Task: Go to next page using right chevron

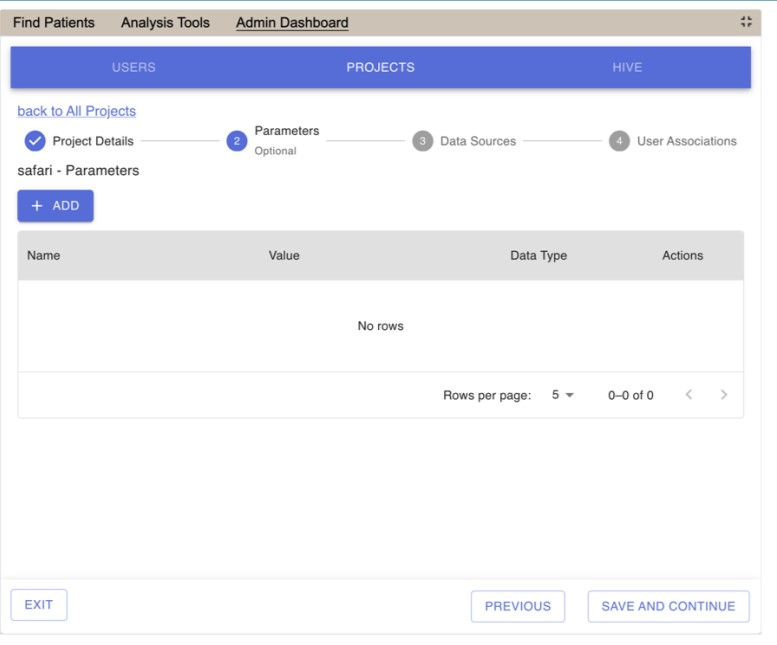Action: click(x=724, y=395)
